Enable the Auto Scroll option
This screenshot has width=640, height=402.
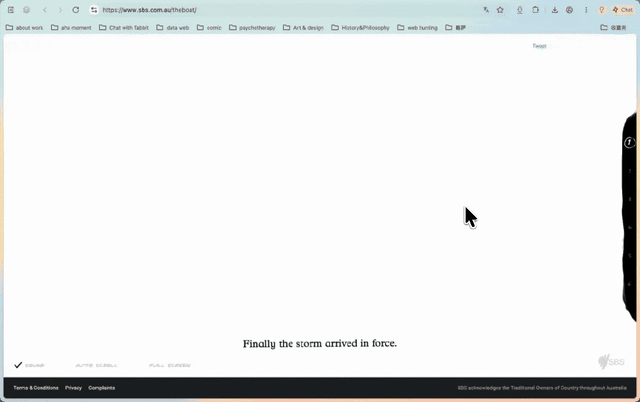coord(96,365)
